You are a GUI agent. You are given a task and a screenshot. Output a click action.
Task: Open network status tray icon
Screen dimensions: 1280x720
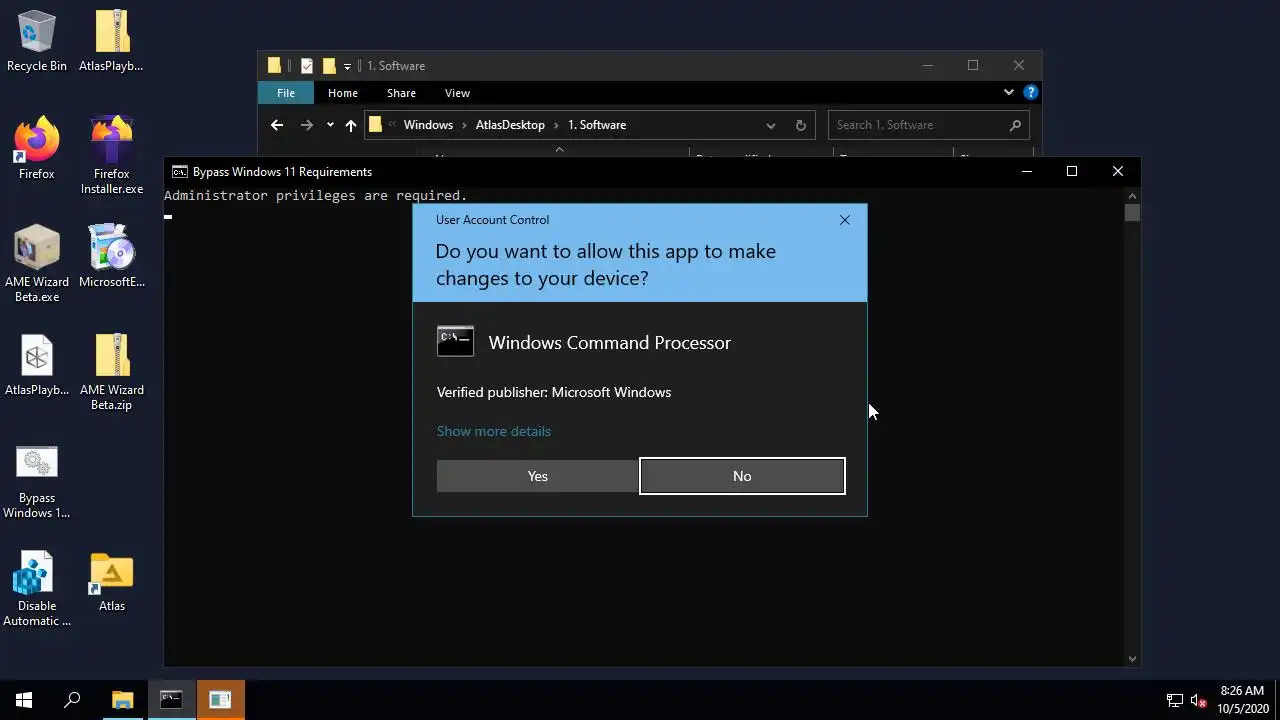click(x=1175, y=700)
